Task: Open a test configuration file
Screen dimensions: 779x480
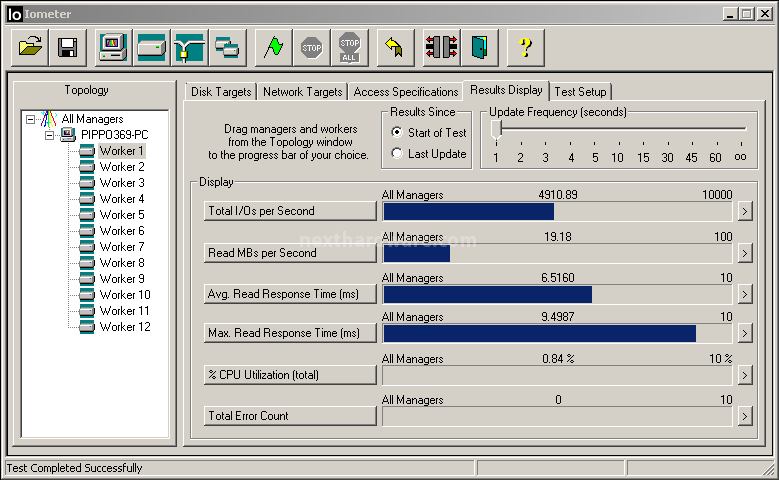Action: click(30, 48)
